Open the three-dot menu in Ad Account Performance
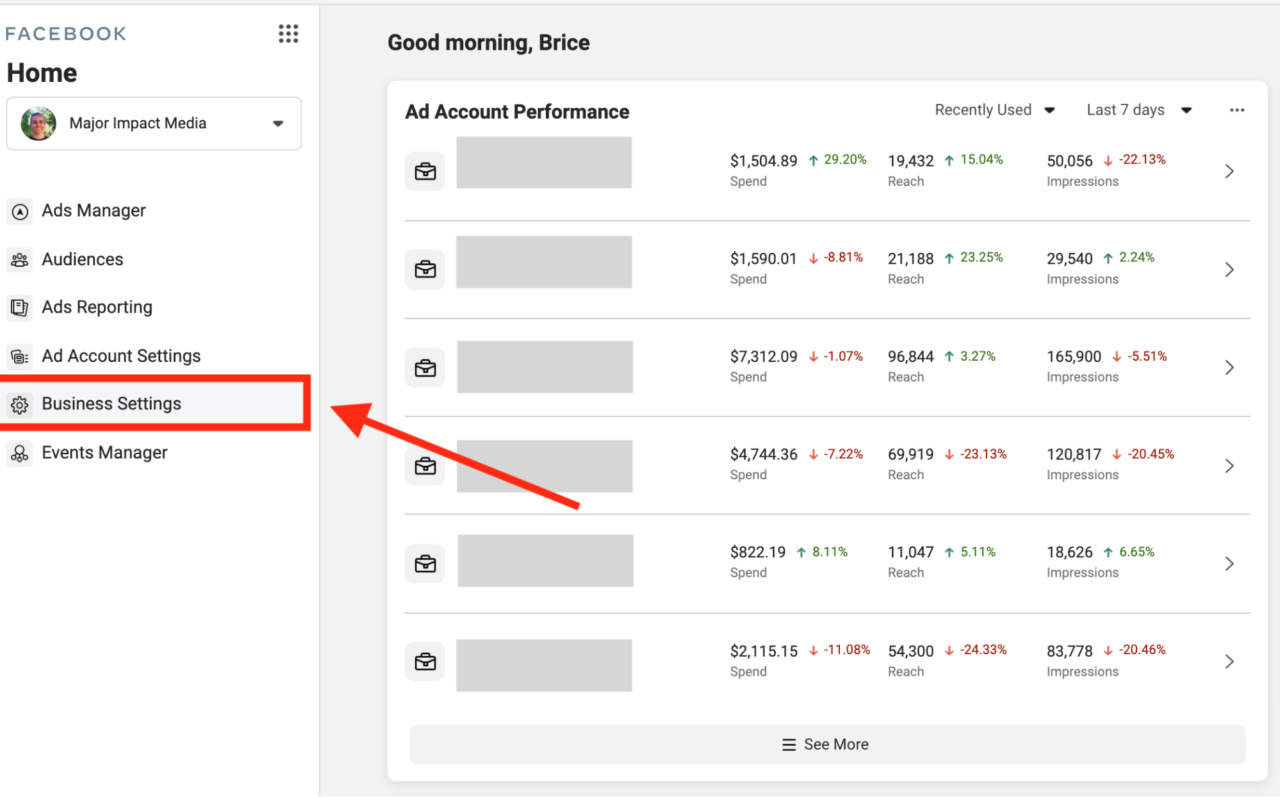The image size is (1280, 797). click(1237, 110)
